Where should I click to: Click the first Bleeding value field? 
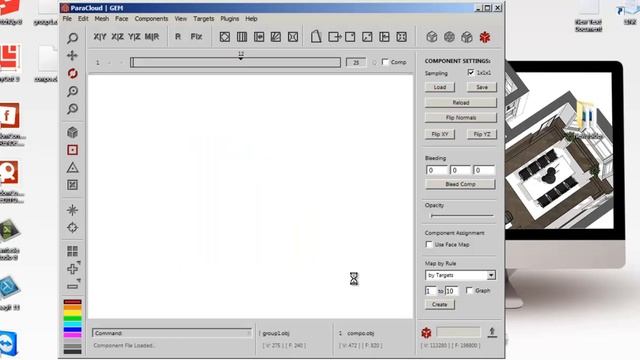coord(437,170)
